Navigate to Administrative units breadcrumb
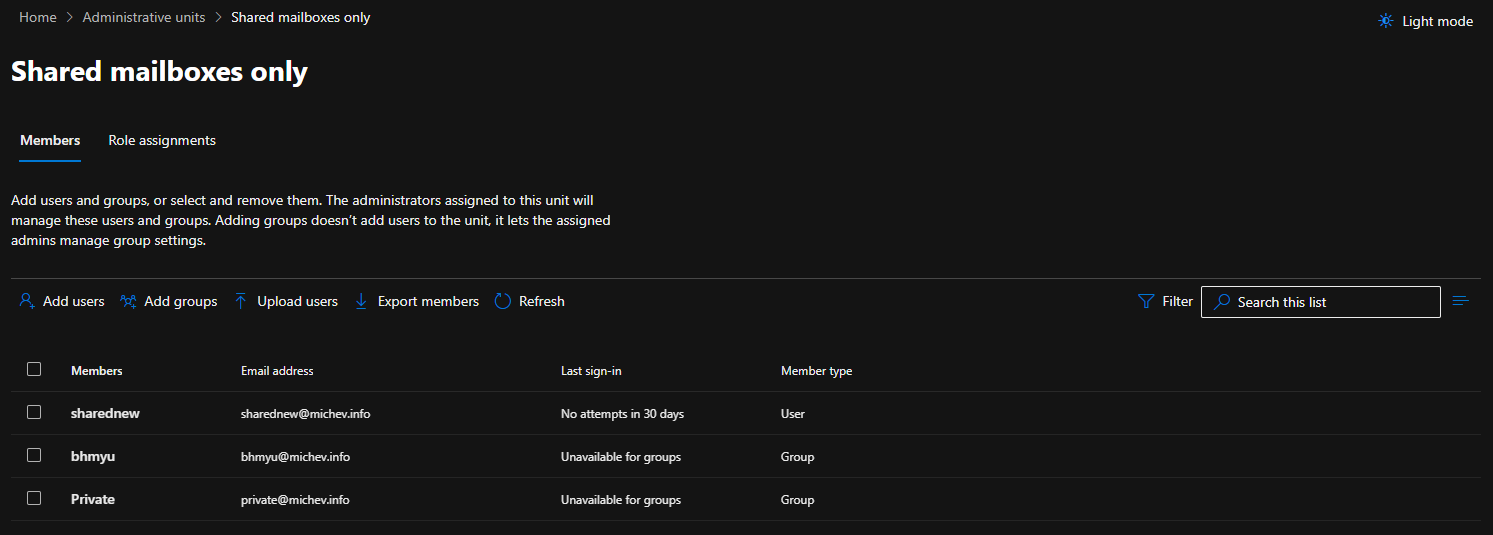1493x535 pixels. [x=144, y=17]
